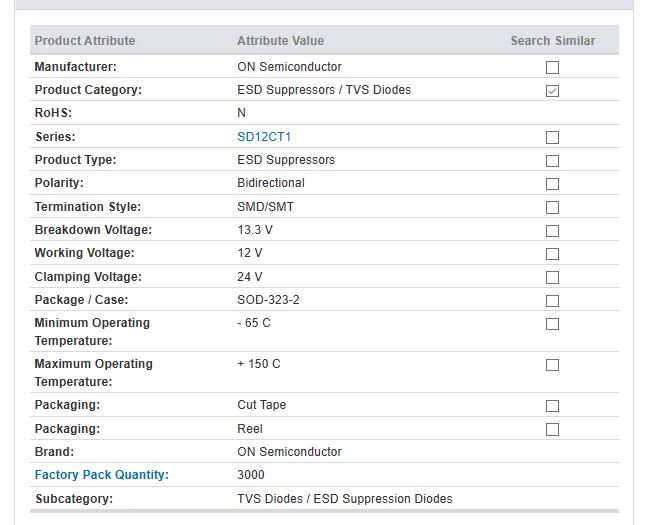Click the Product Category: label
Image resolution: width=661 pixels, height=525 pixels.
[x=88, y=90]
